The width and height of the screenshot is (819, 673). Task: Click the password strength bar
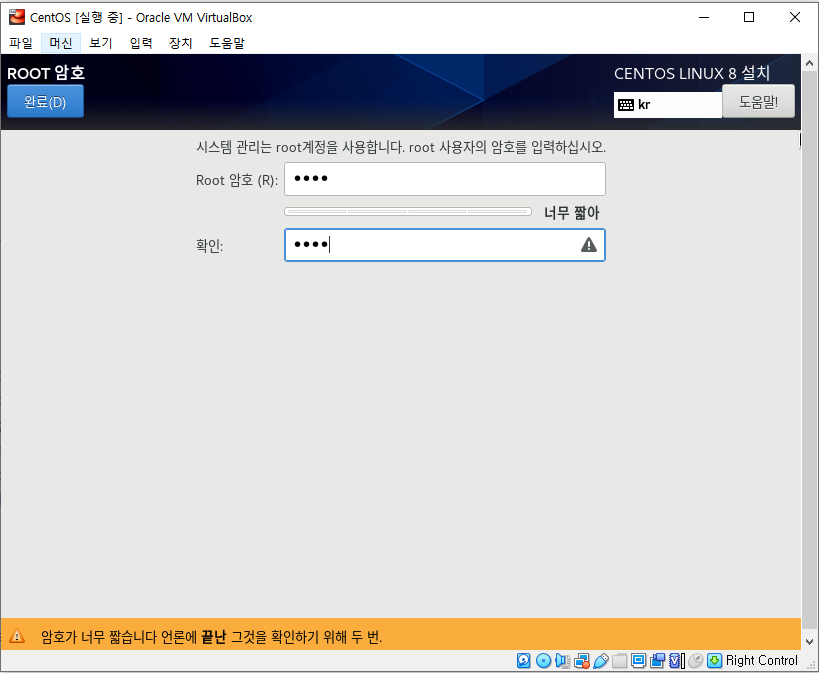[x=408, y=212]
